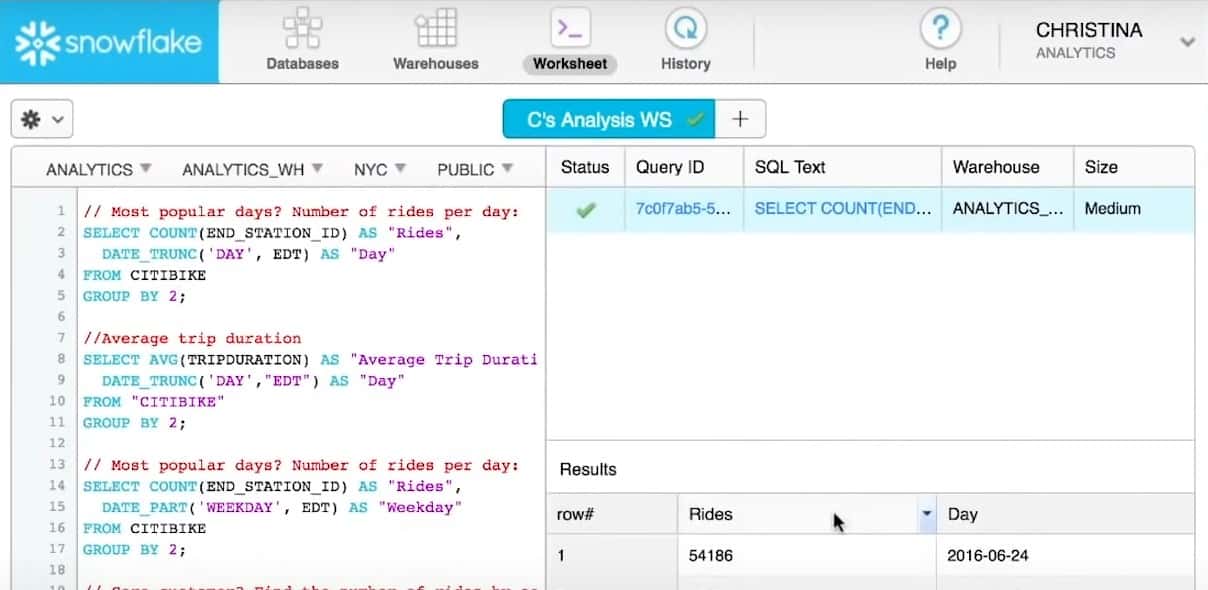1208x590 pixels.
Task: Open the Databases page icon
Action: (302, 28)
